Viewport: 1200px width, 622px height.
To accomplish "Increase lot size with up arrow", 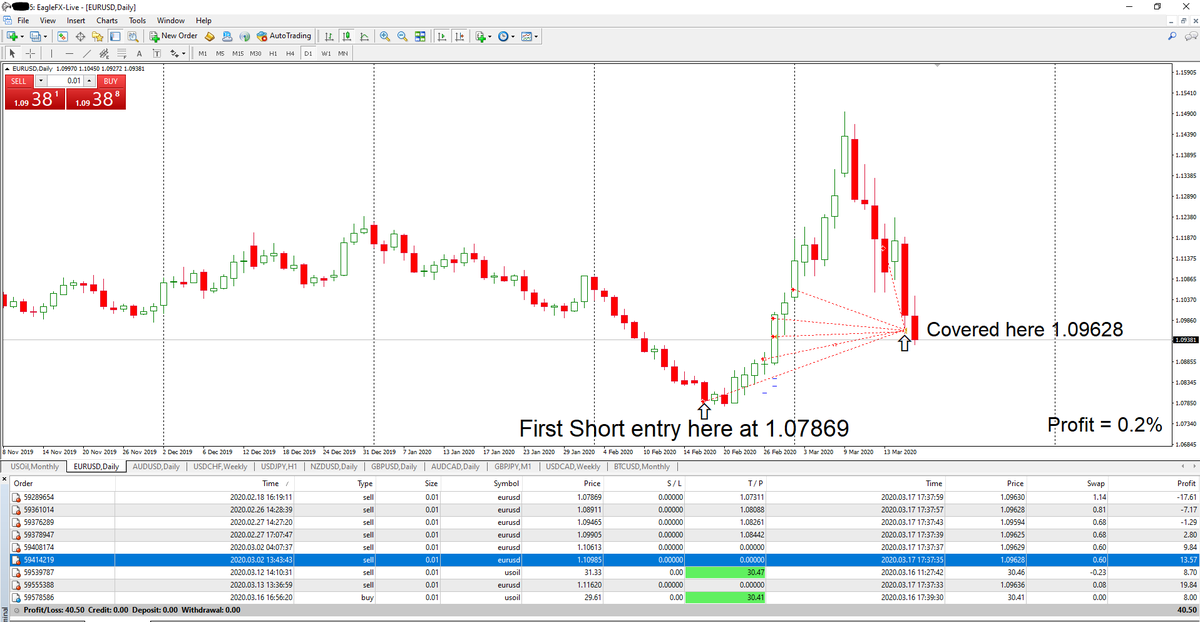I will 91,80.
